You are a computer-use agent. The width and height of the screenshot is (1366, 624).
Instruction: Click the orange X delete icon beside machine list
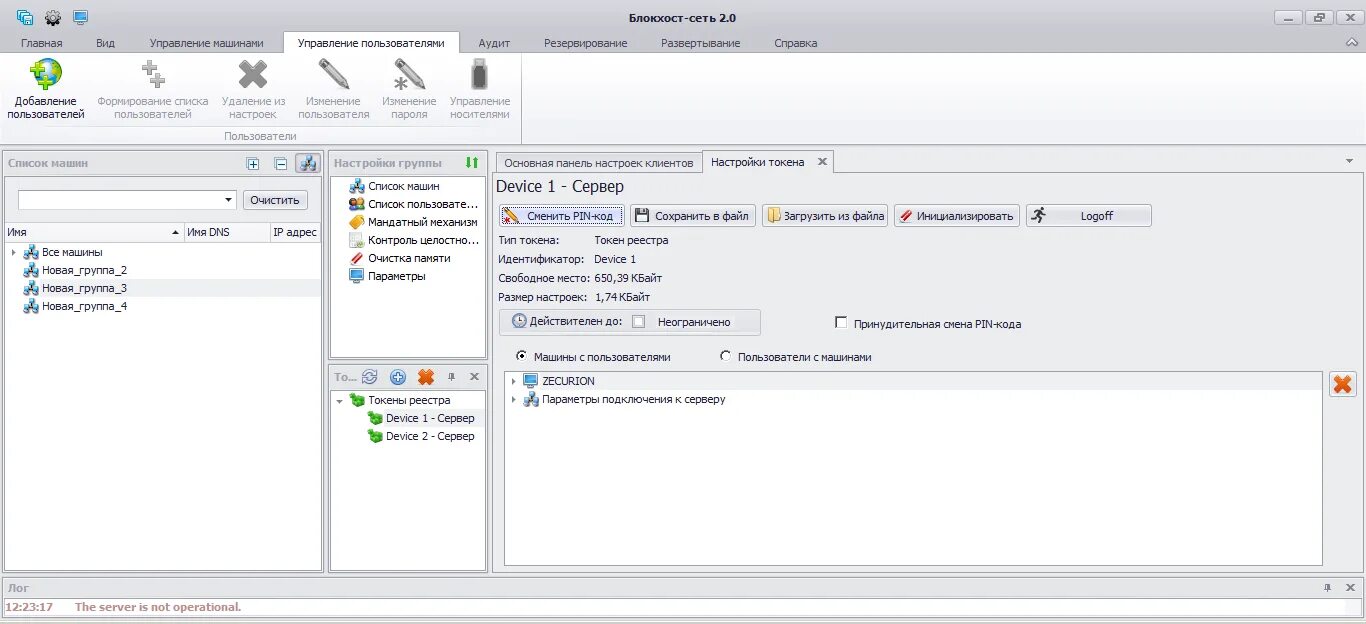pyautogui.click(x=1343, y=384)
